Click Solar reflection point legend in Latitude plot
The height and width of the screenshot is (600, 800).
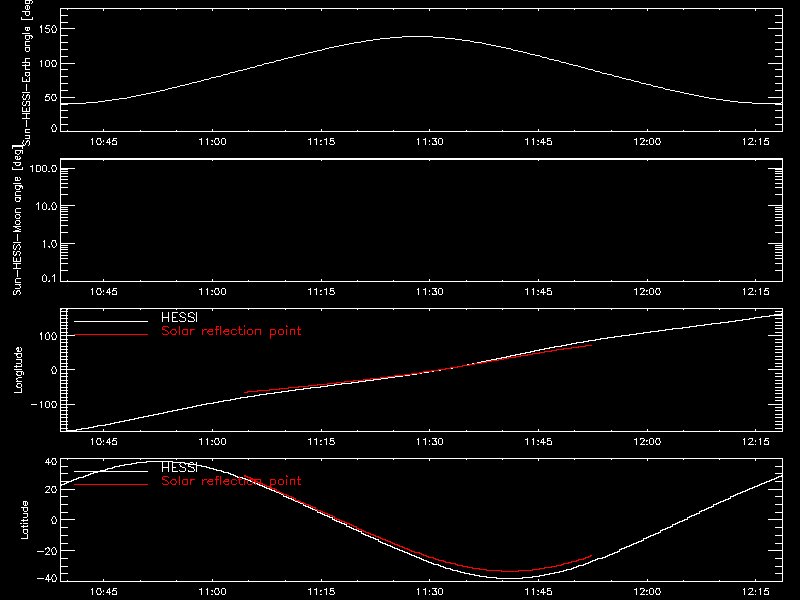[x=231, y=481]
